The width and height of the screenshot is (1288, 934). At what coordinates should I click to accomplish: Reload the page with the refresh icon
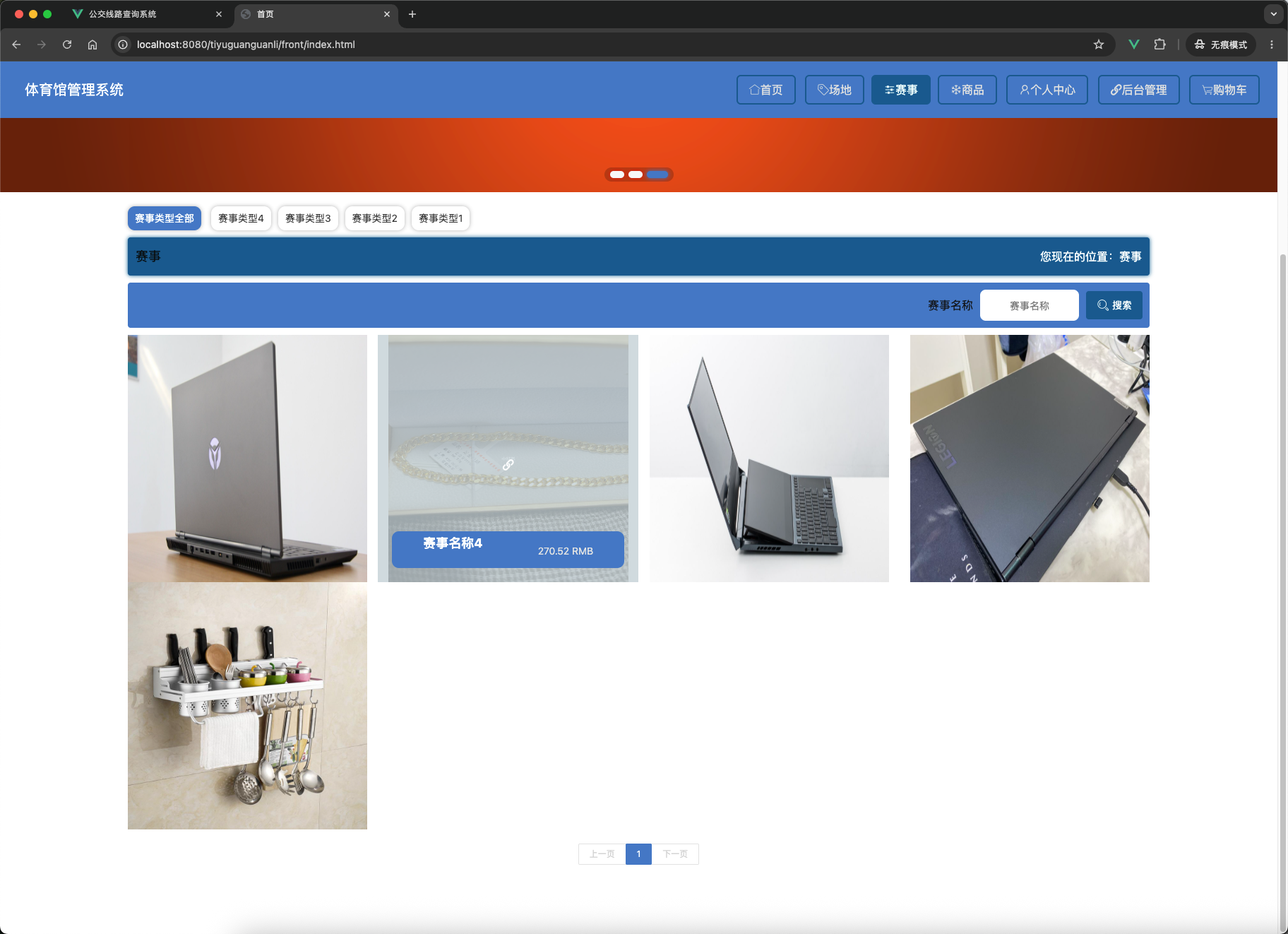pos(67,45)
